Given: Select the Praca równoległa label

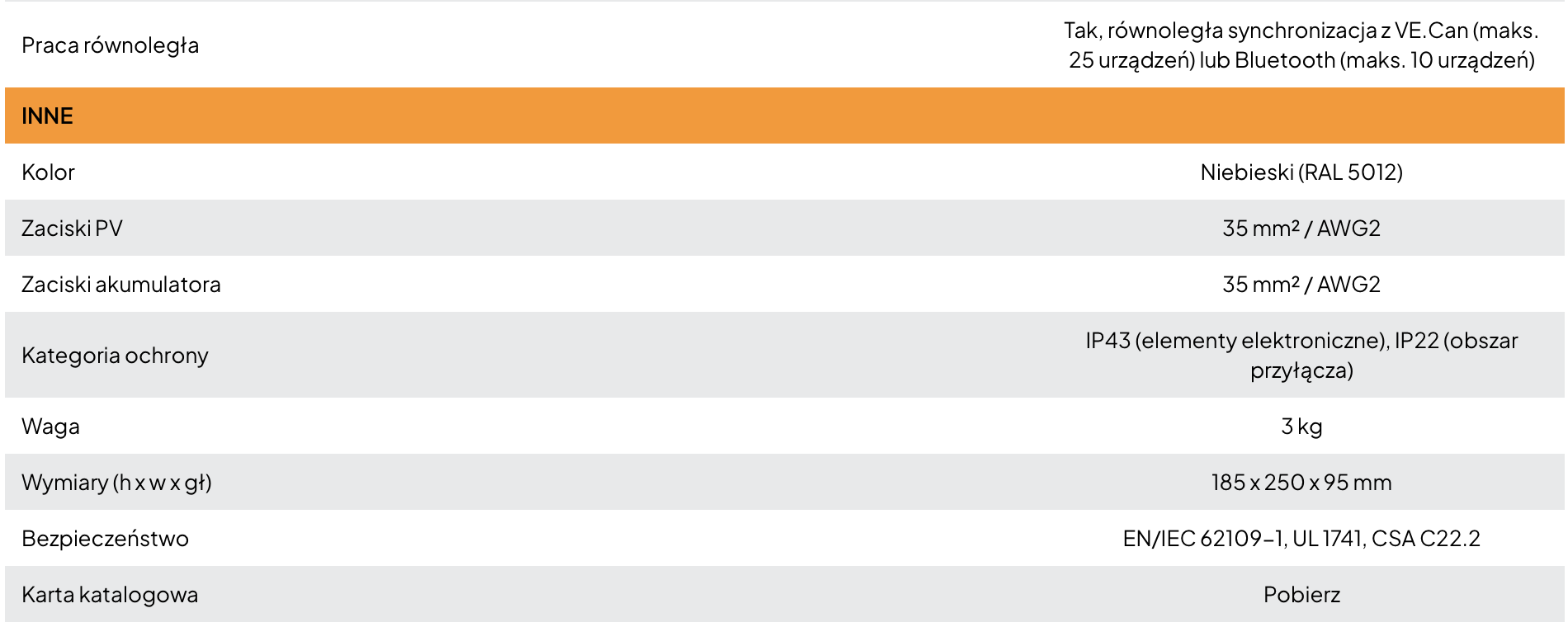Looking at the screenshot, I should click(x=110, y=45).
